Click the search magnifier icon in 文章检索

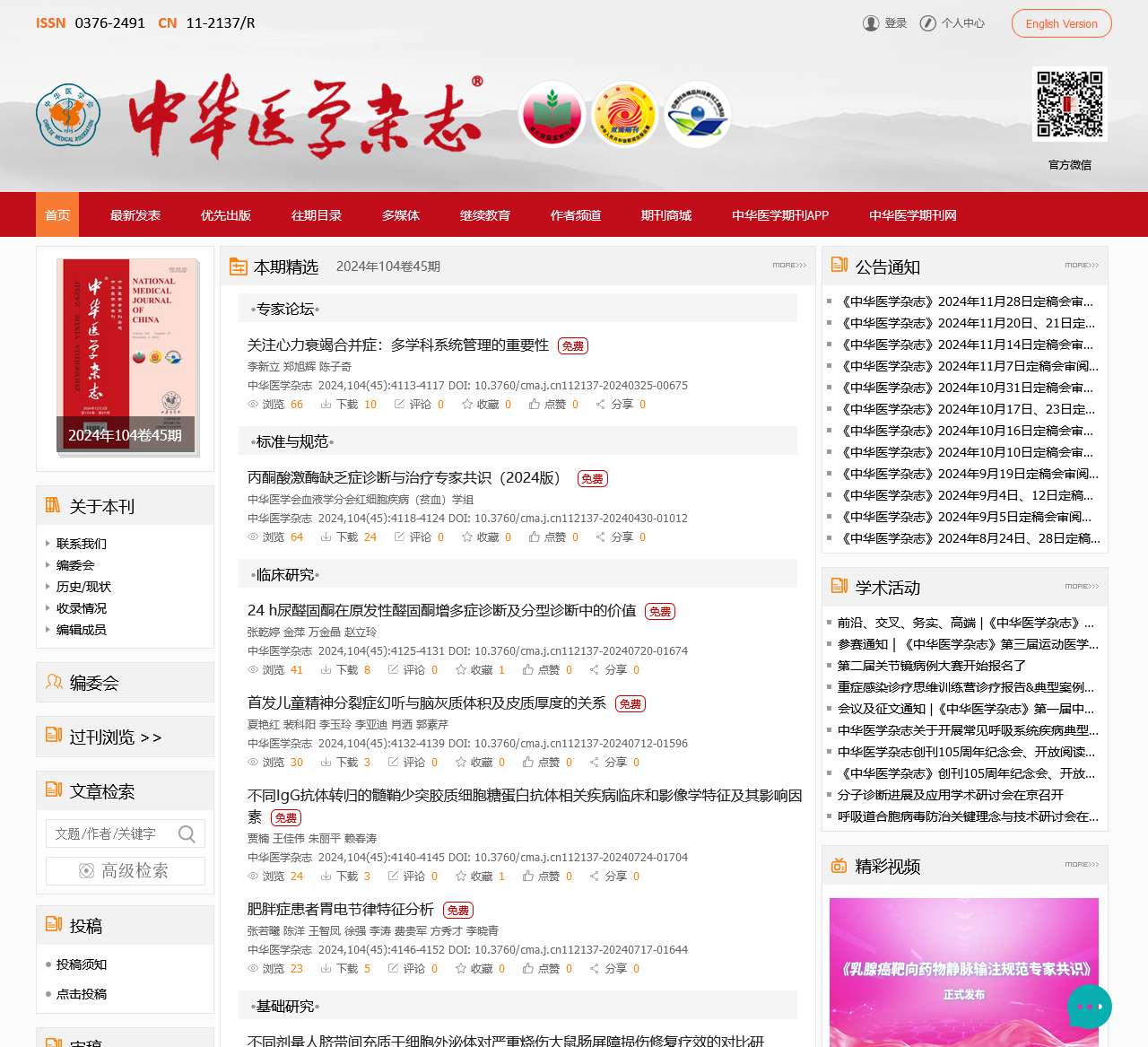187,833
